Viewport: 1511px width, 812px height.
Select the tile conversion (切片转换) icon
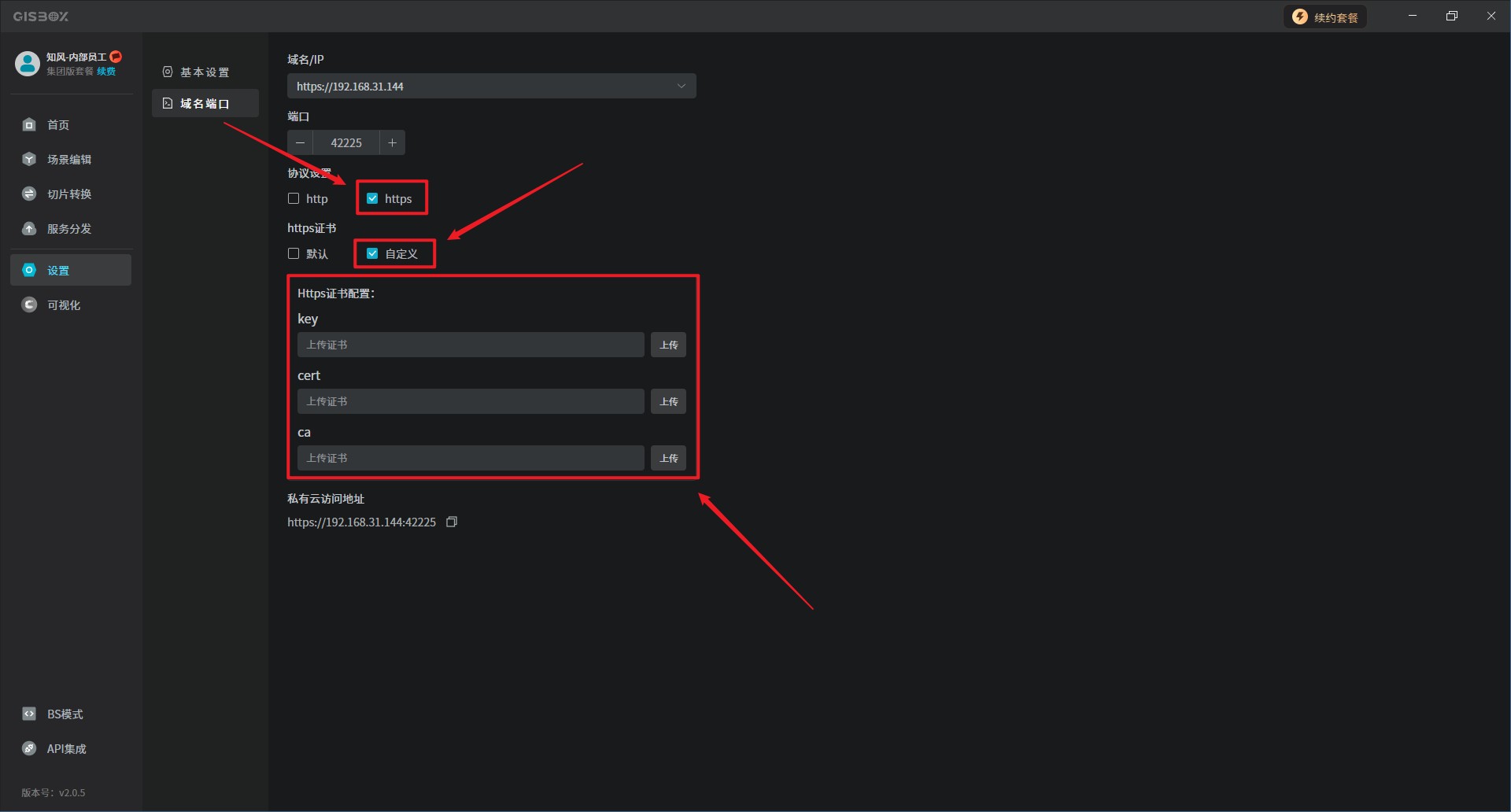point(29,194)
